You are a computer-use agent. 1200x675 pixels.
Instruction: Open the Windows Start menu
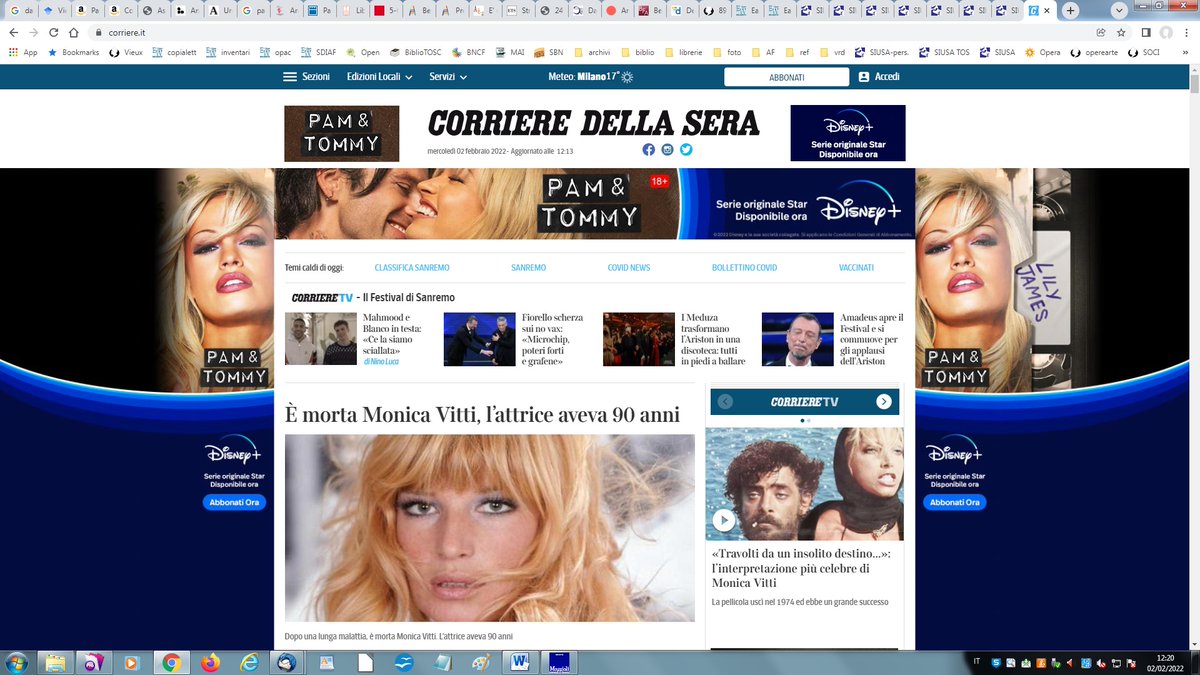(17, 662)
